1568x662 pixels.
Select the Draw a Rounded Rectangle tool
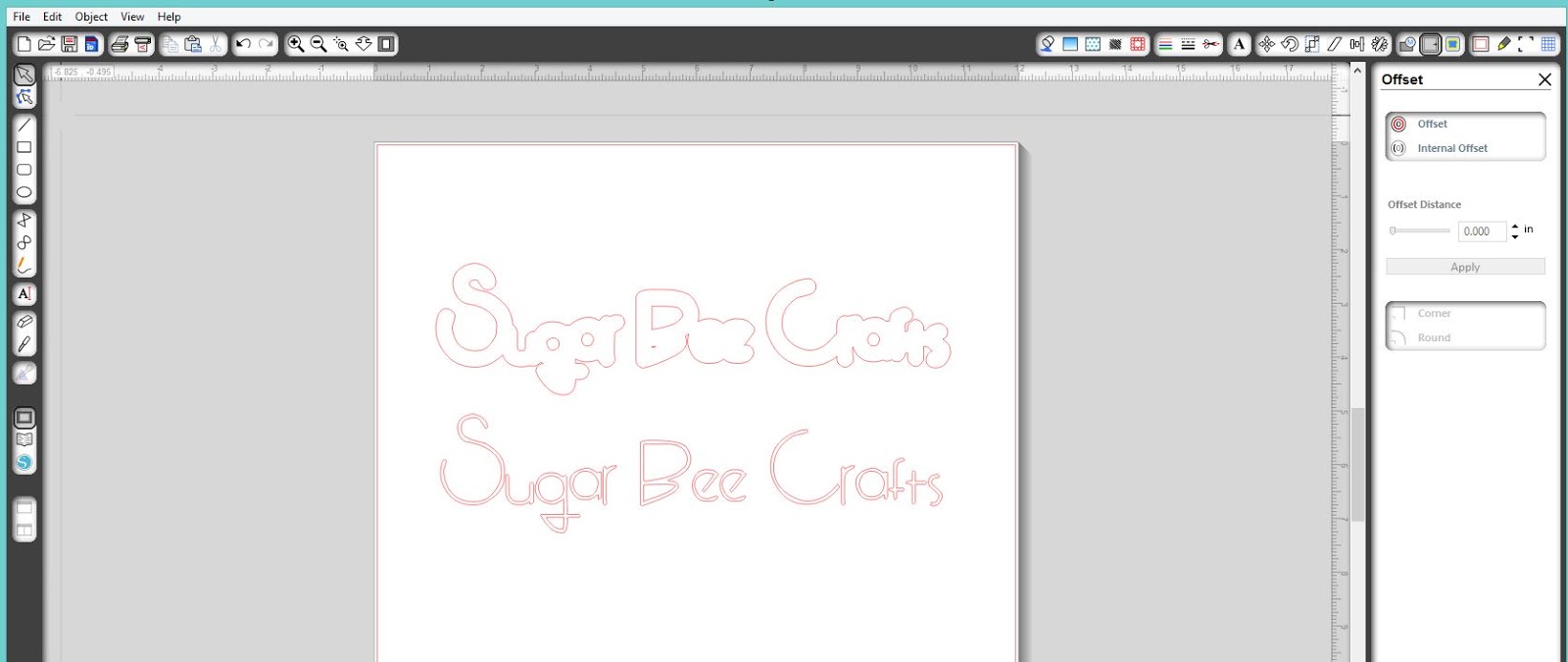24,171
